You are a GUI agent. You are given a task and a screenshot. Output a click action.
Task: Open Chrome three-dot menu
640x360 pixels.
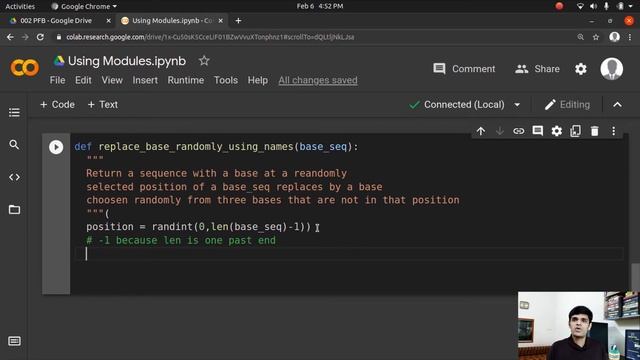[x=630, y=37]
